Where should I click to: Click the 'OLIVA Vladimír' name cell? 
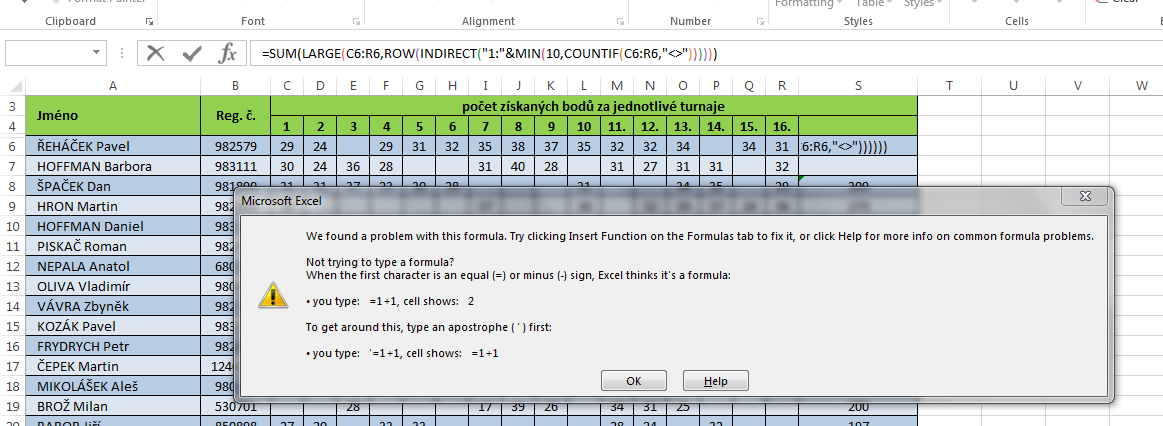pyautogui.click(x=113, y=286)
